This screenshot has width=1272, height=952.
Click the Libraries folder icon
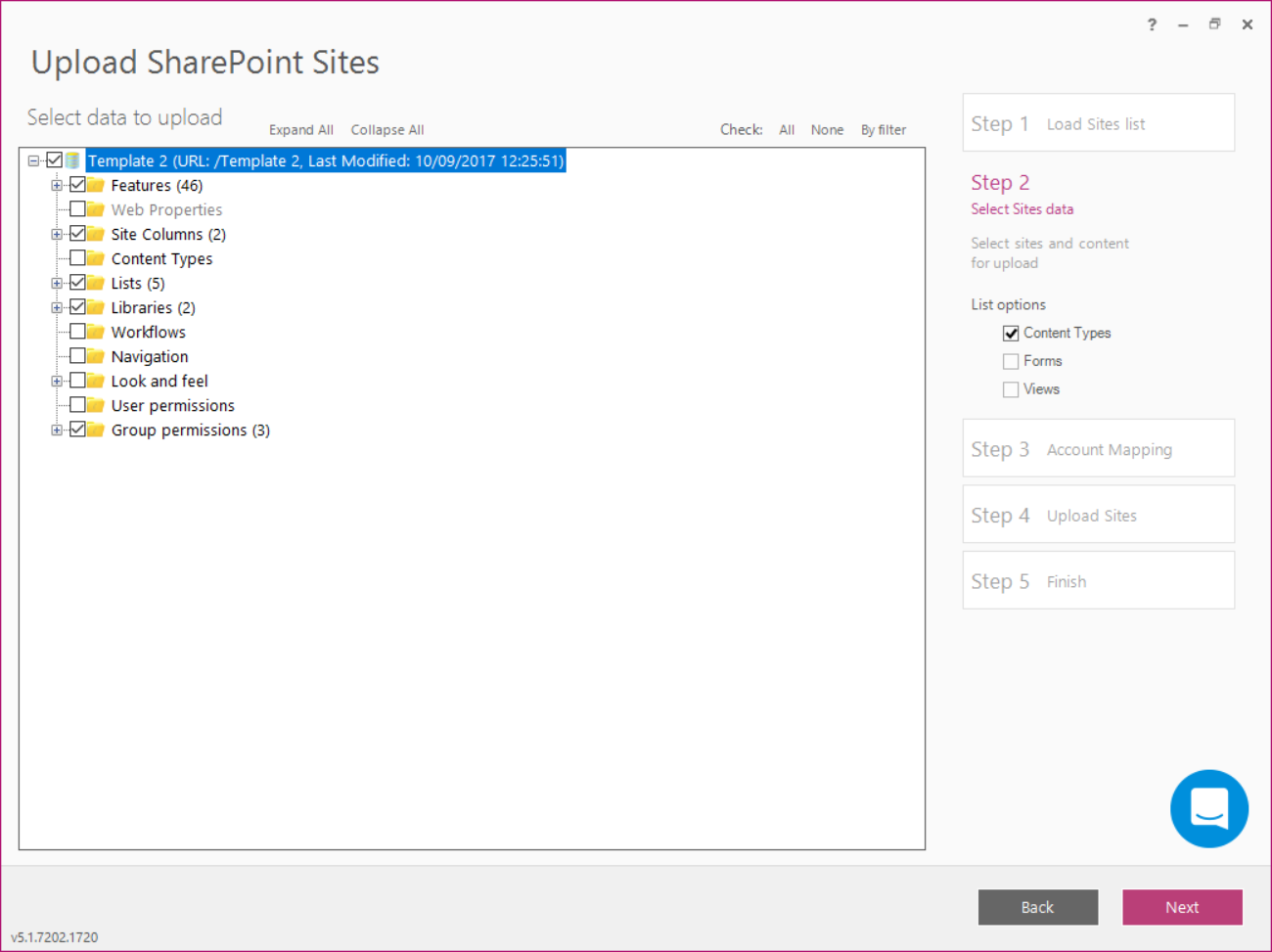coord(96,307)
